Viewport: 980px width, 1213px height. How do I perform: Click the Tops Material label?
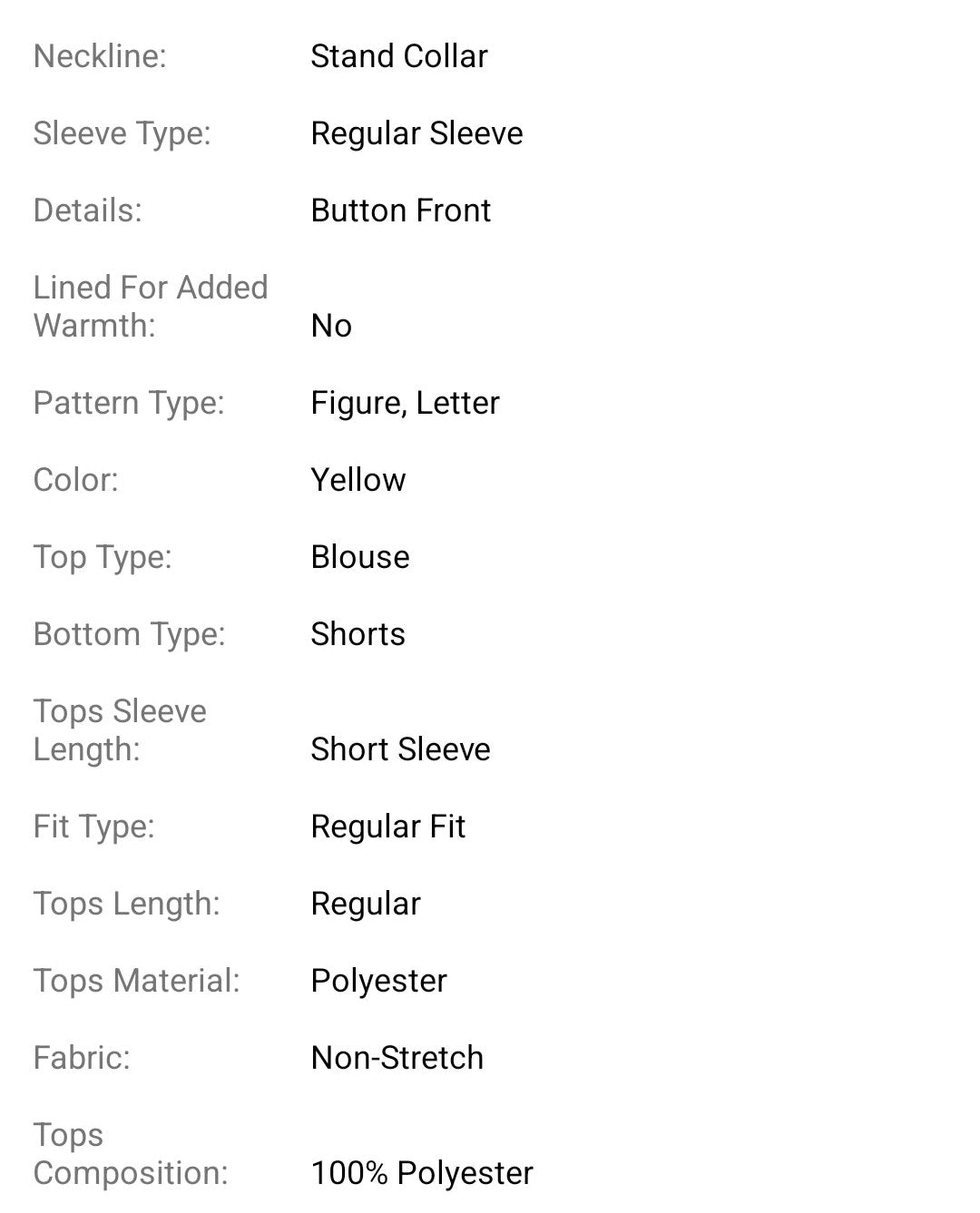136,981
